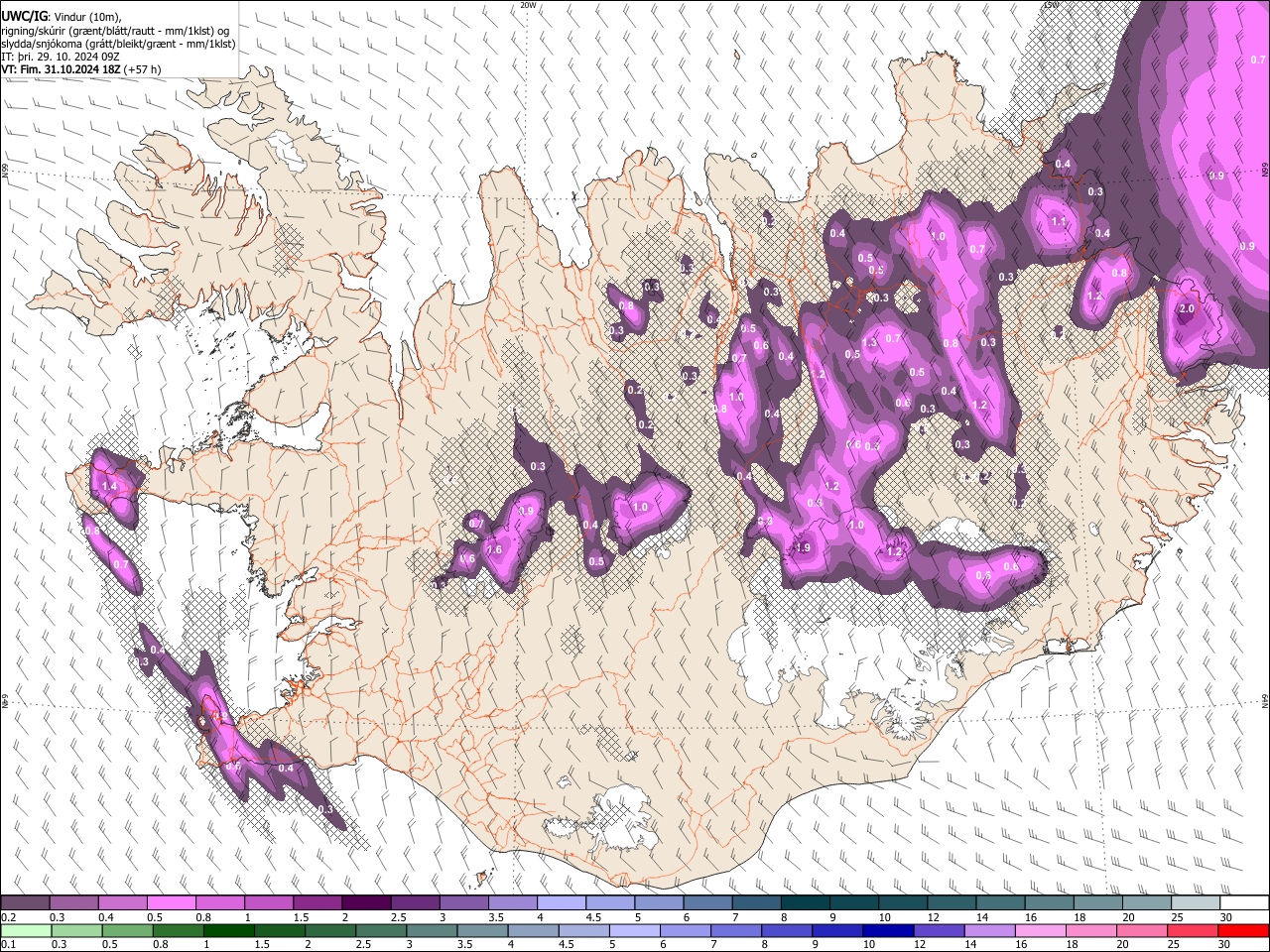The height and width of the screenshot is (952, 1270).
Task: Select the darkest purple 2–2.5 swatch in the upper legend
Action: pos(365,903)
